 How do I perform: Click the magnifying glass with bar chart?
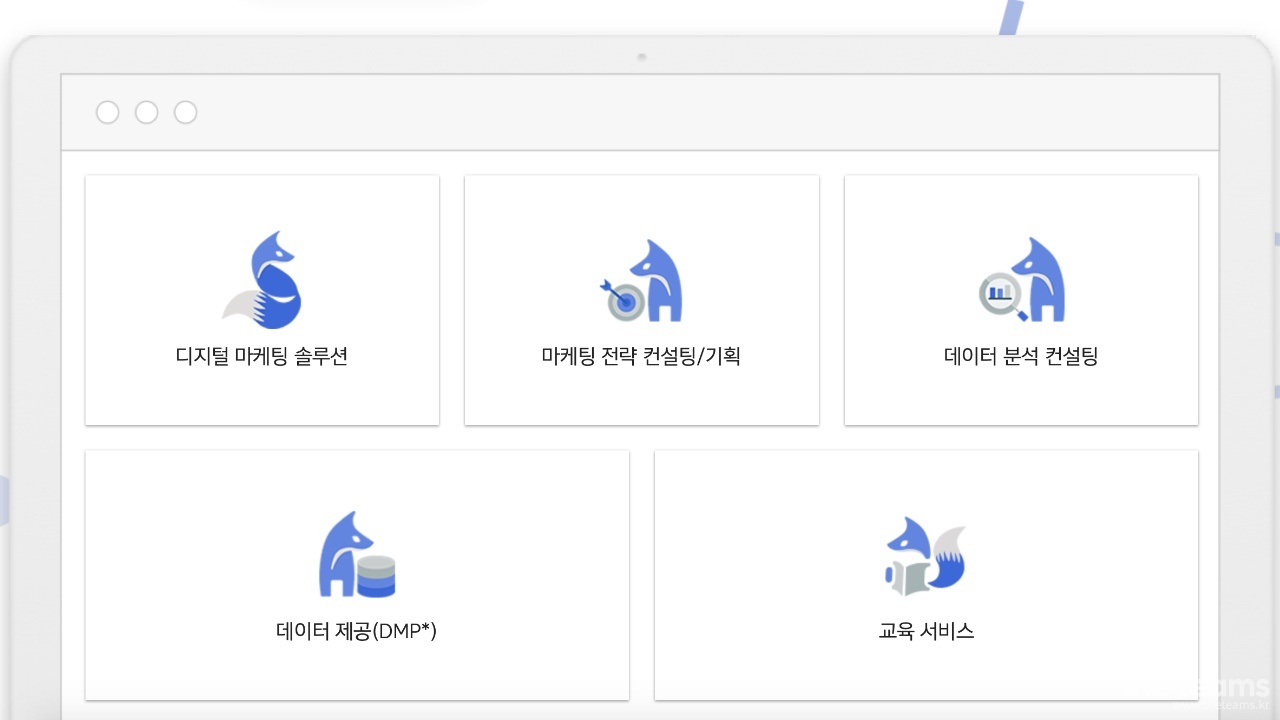(1000, 295)
